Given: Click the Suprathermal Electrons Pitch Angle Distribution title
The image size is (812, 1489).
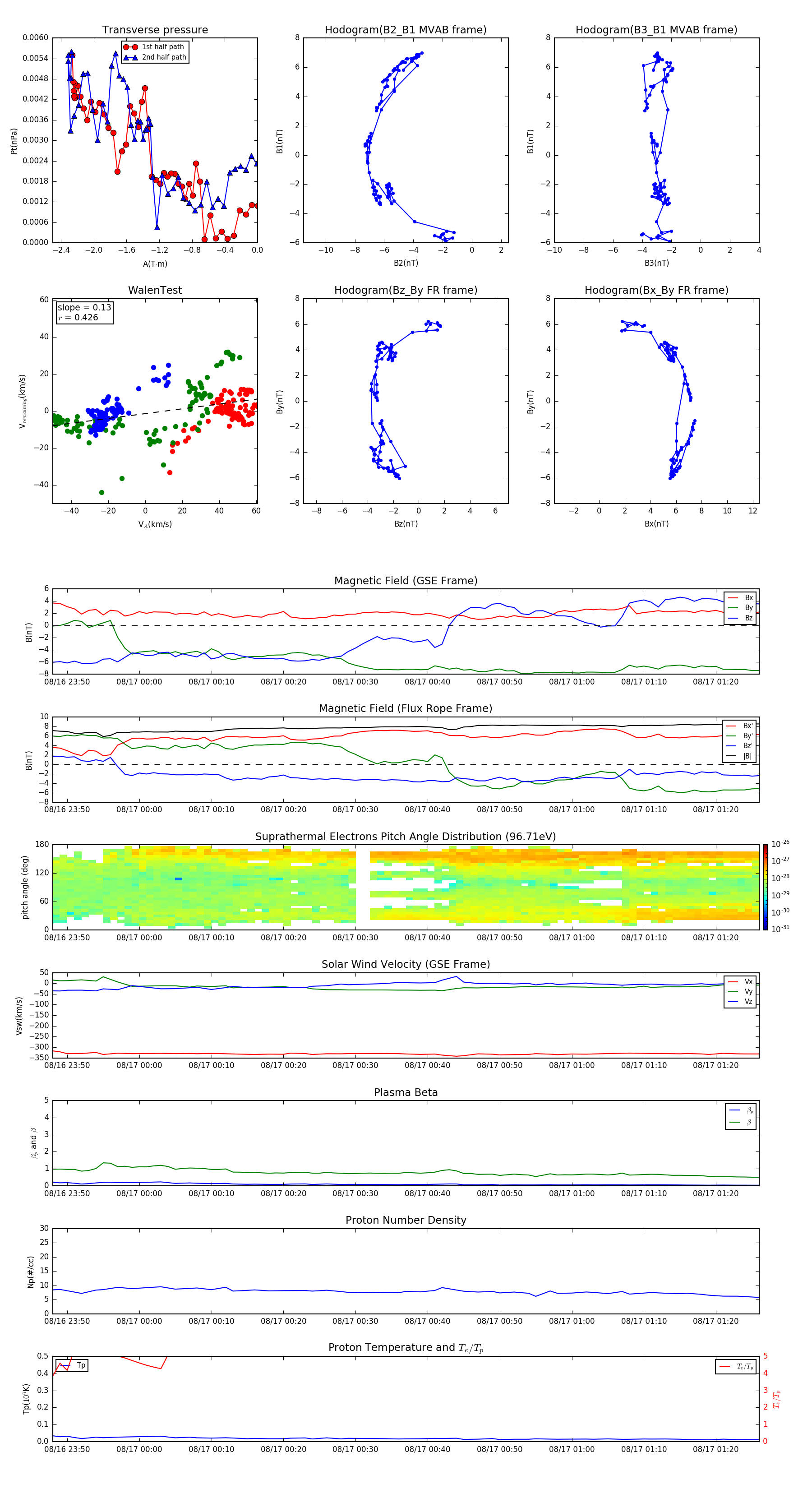Looking at the screenshot, I should pyautogui.click(x=406, y=837).
